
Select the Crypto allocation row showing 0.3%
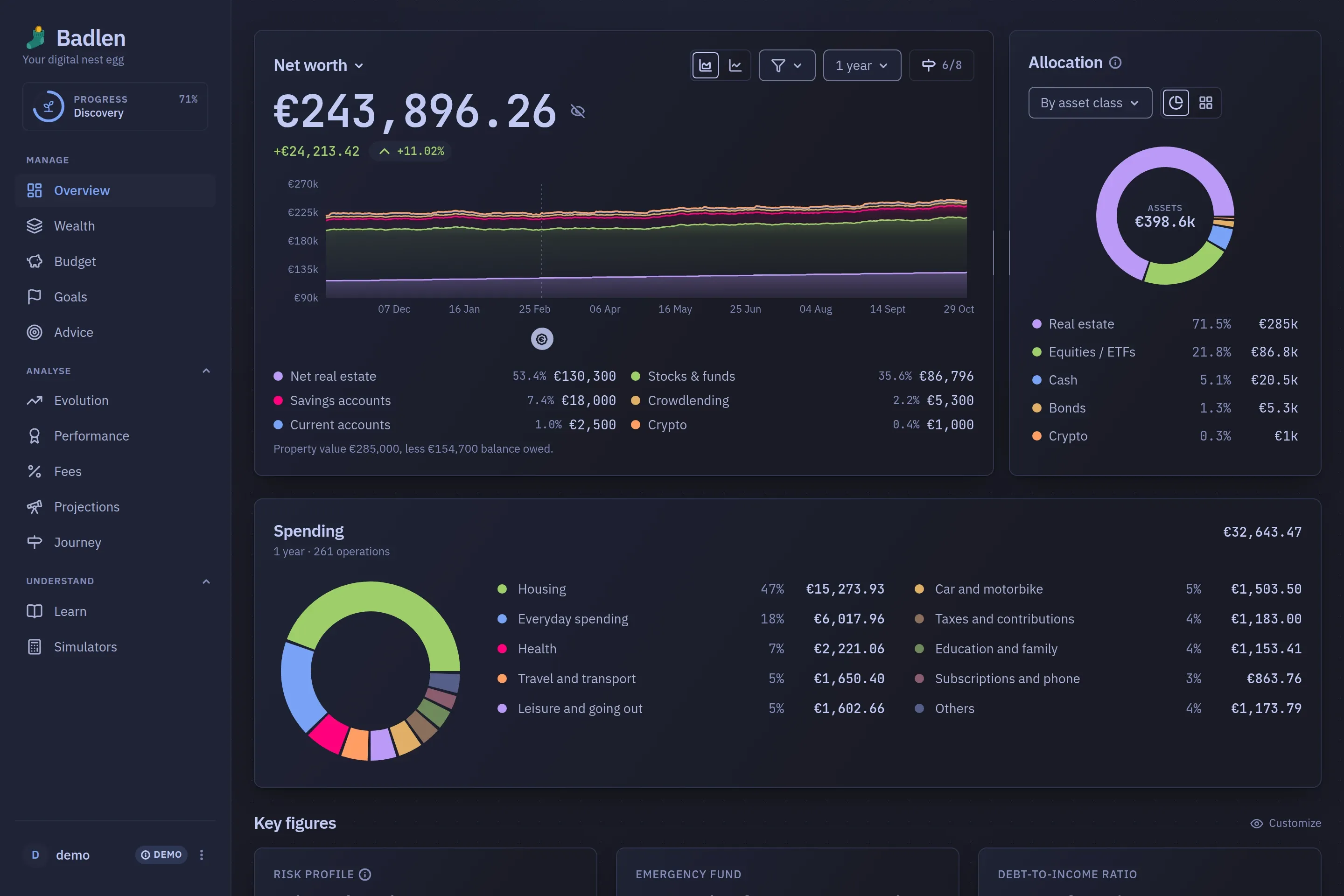click(x=1165, y=436)
